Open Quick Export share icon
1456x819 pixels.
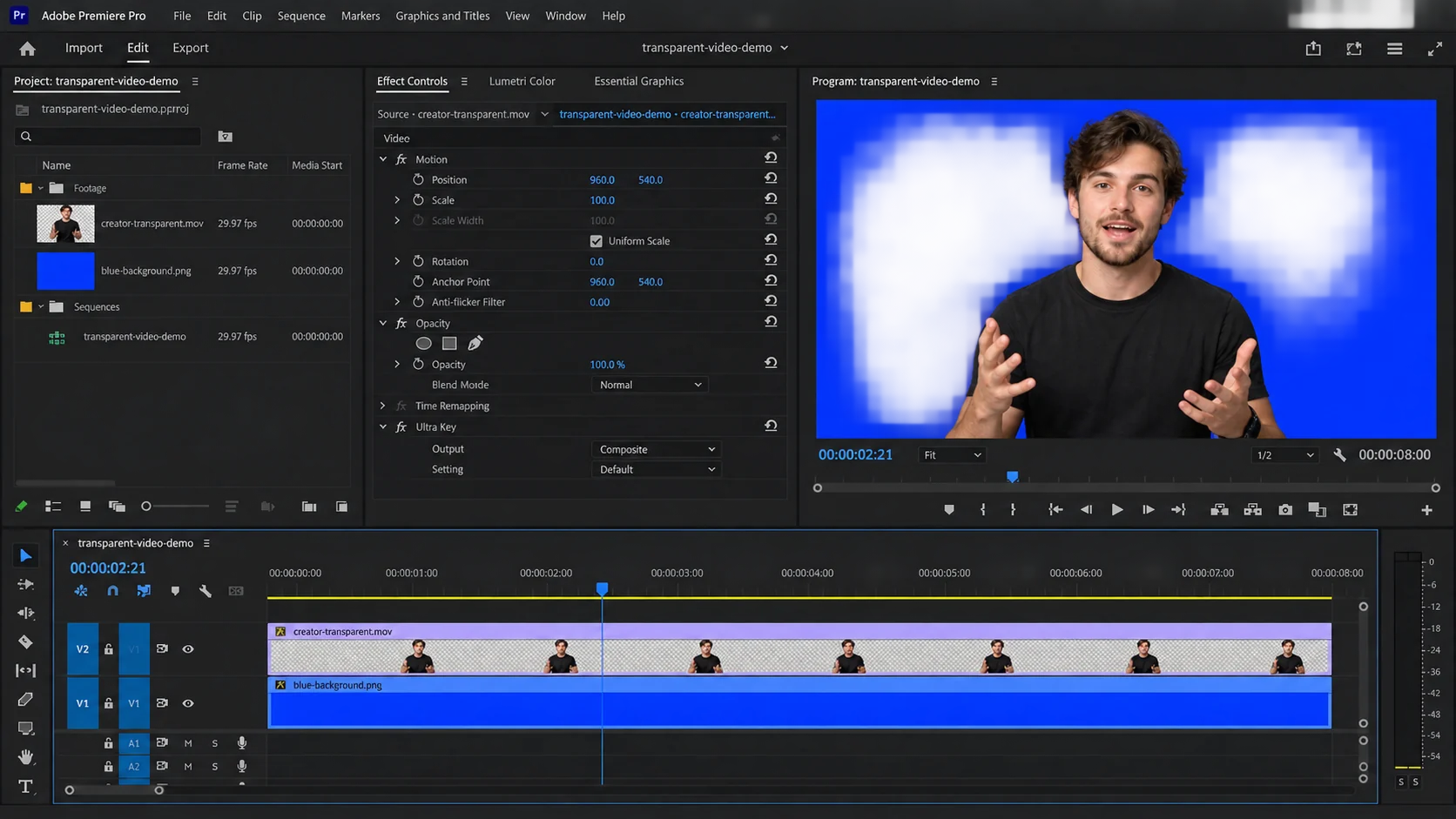pyautogui.click(x=1313, y=49)
